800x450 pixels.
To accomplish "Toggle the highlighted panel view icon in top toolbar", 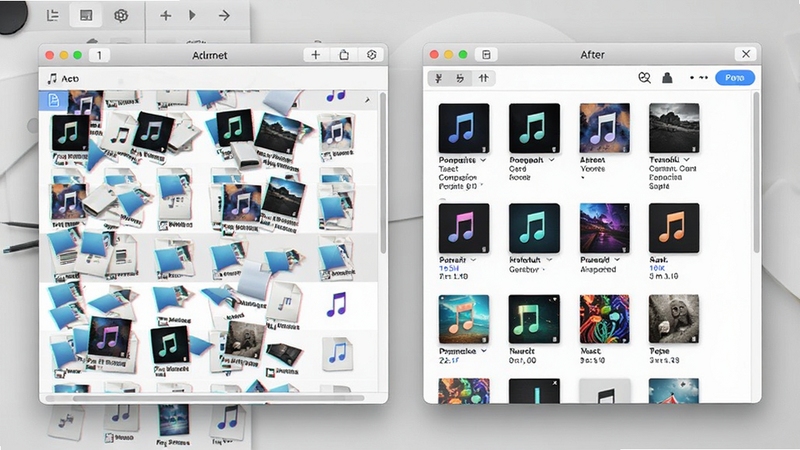I will pos(86,16).
